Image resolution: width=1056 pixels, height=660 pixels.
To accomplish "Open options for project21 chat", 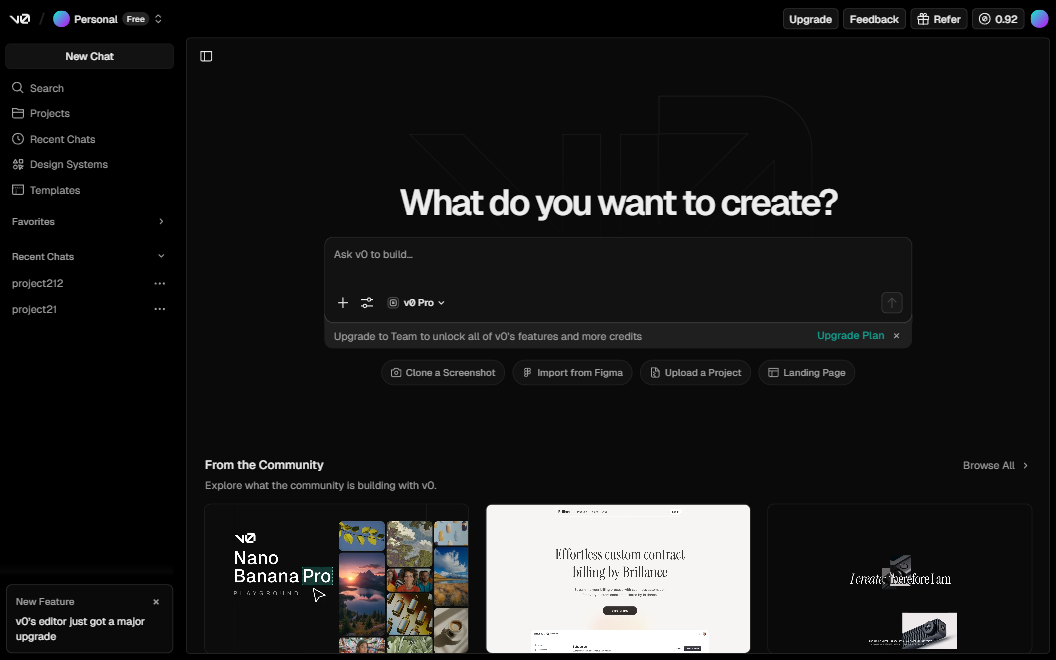I will point(159,310).
